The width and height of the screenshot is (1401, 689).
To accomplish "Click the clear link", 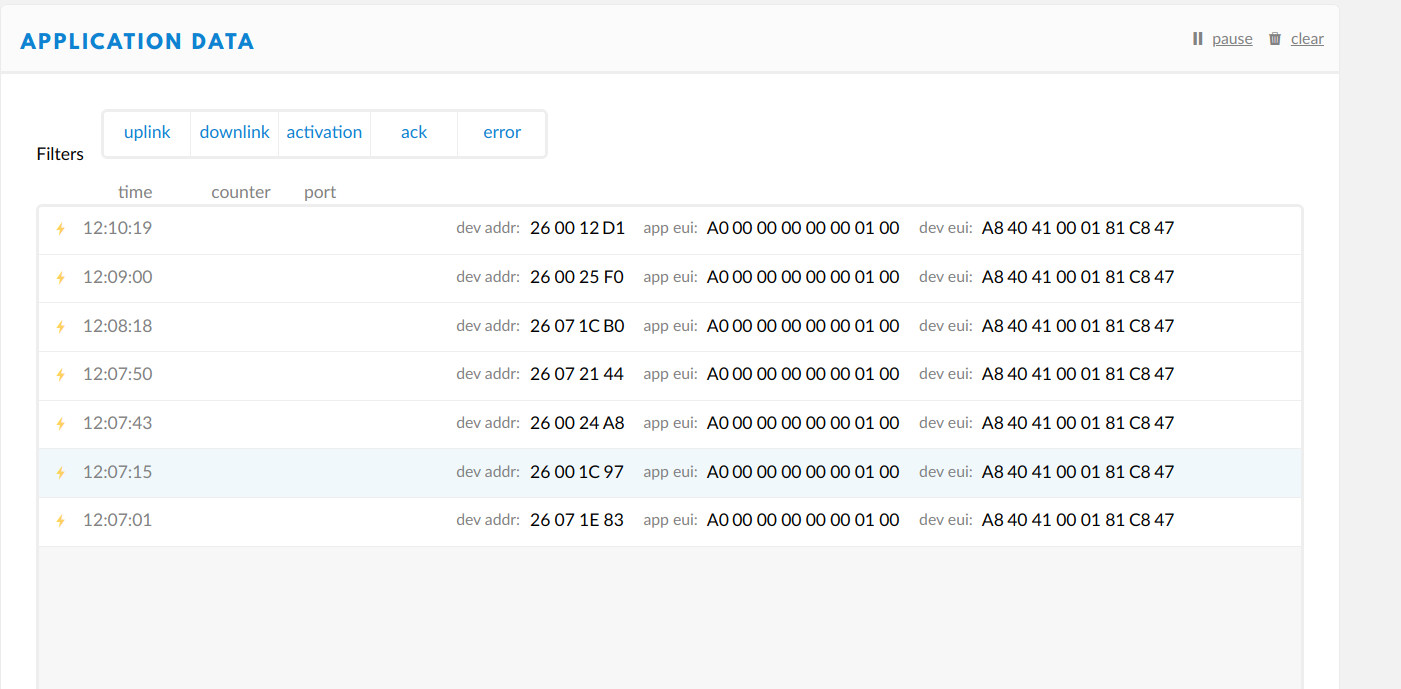I will [x=1307, y=39].
